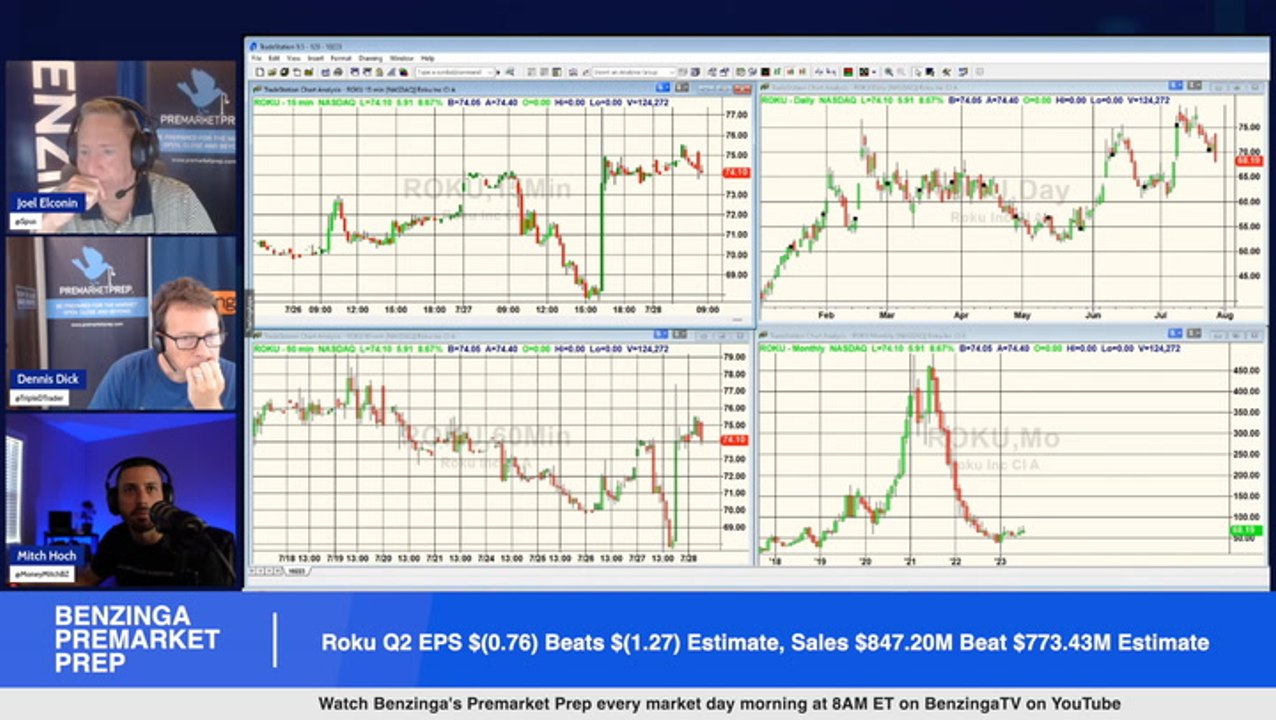Click the red square chart toolbar icon
1276x720 pixels.
click(848, 72)
